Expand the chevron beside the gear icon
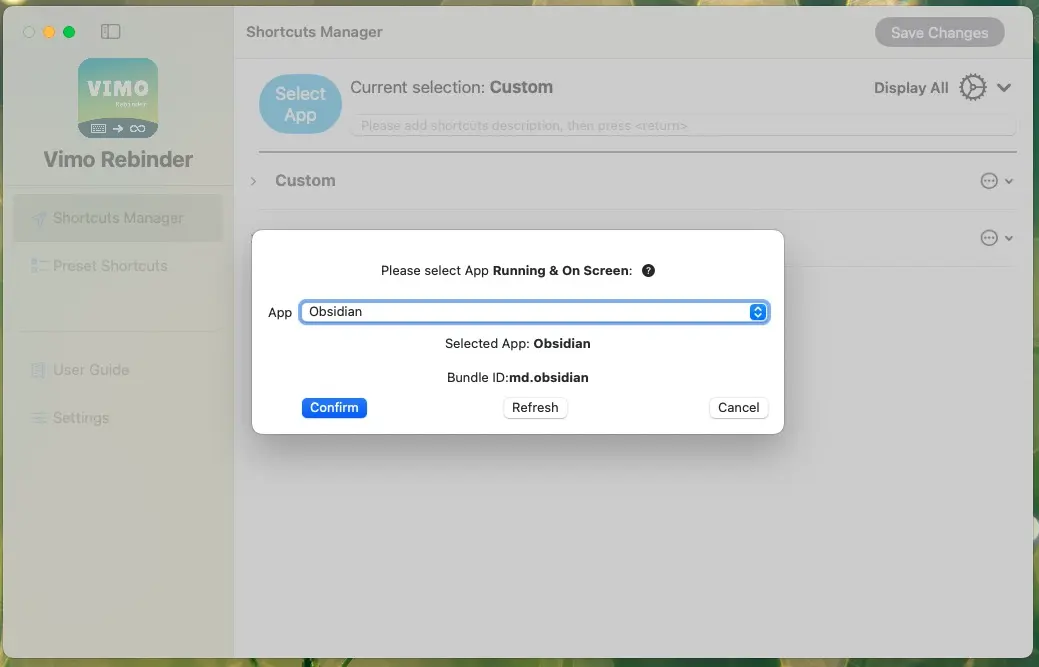Image resolution: width=1039 pixels, height=667 pixels. pyautogui.click(x=1004, y=88)
